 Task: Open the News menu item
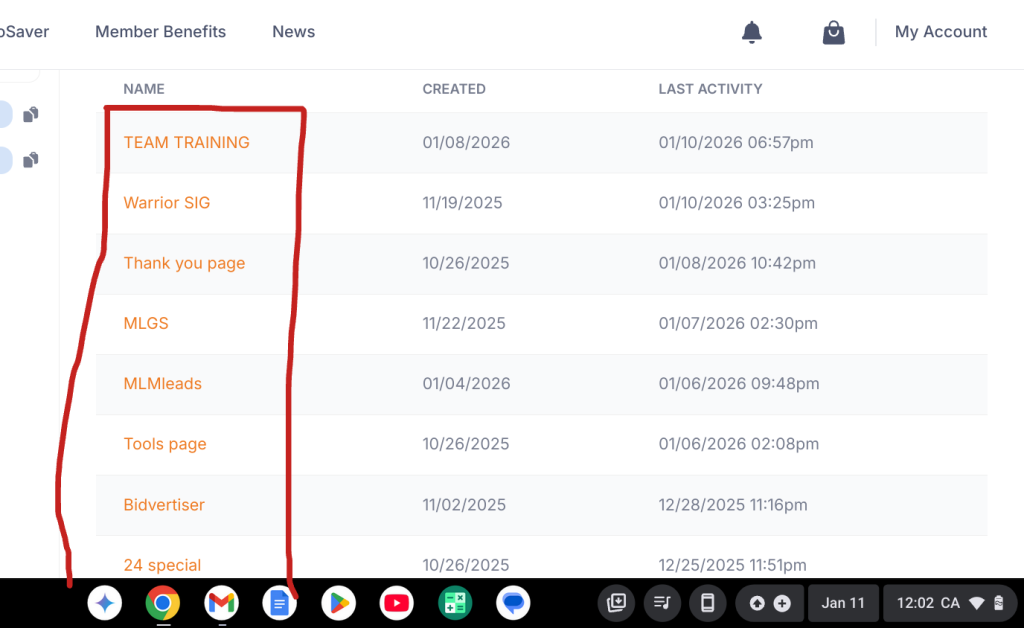click(293, 32)
